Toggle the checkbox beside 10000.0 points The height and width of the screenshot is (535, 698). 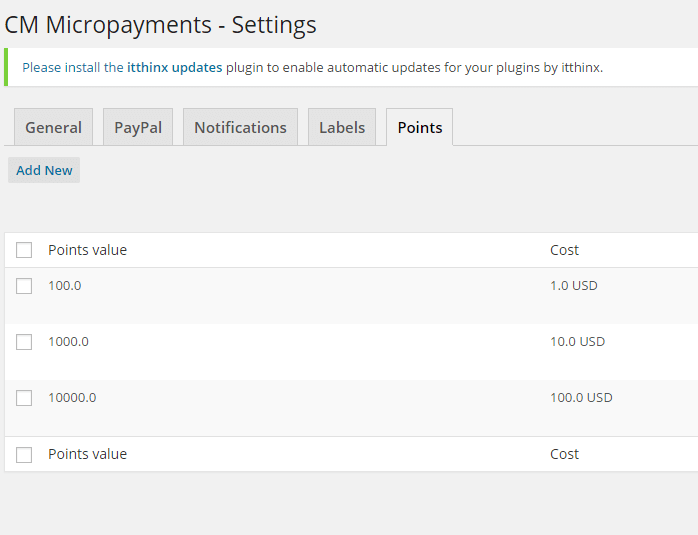point(24,398)
